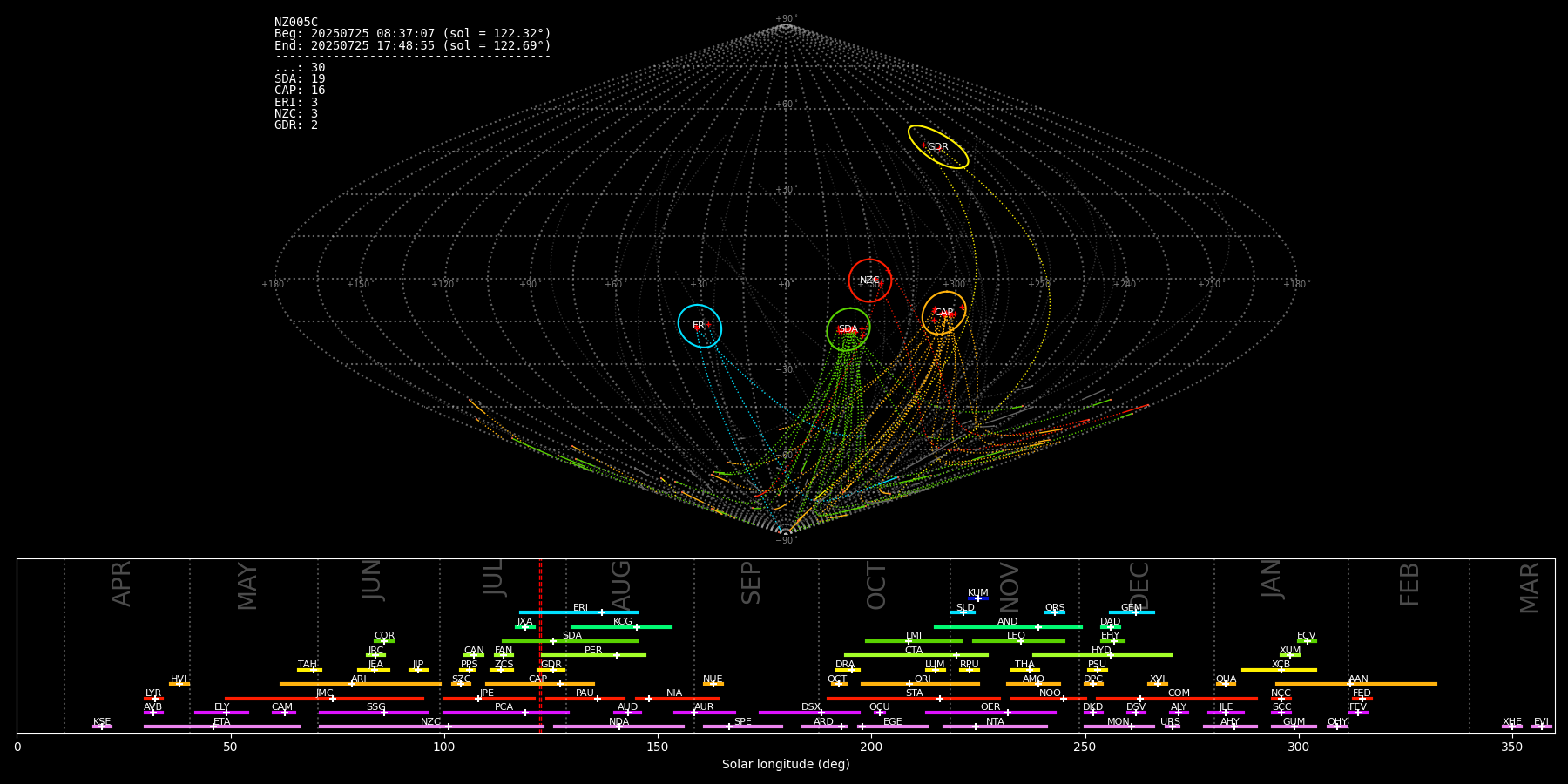The image size is (1568, 784).
Task: Click the orange CAP bar in the timeline
Action: click(540, 684)
